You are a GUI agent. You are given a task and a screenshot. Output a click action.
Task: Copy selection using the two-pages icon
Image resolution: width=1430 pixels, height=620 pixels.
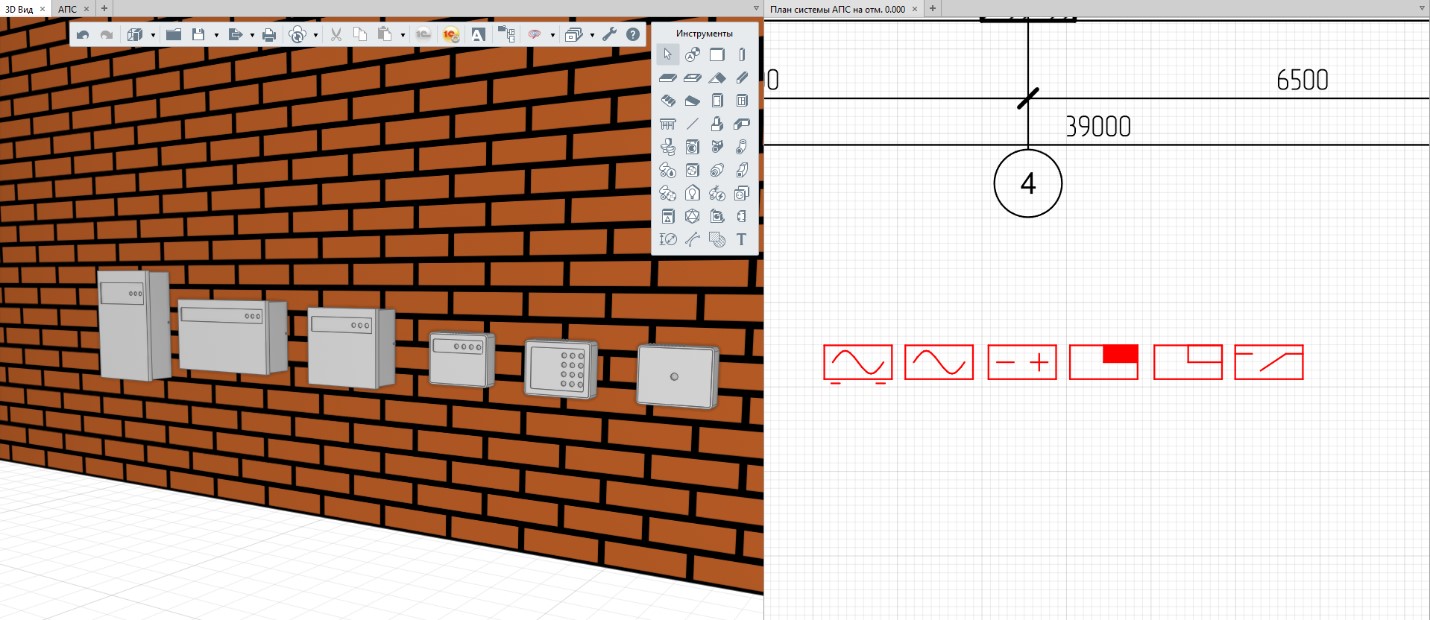click(x=360, y=35)
